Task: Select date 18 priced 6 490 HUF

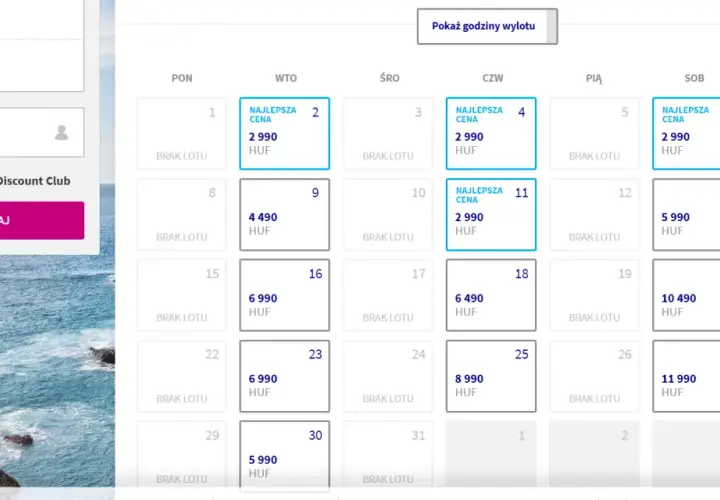Action: 491,295
